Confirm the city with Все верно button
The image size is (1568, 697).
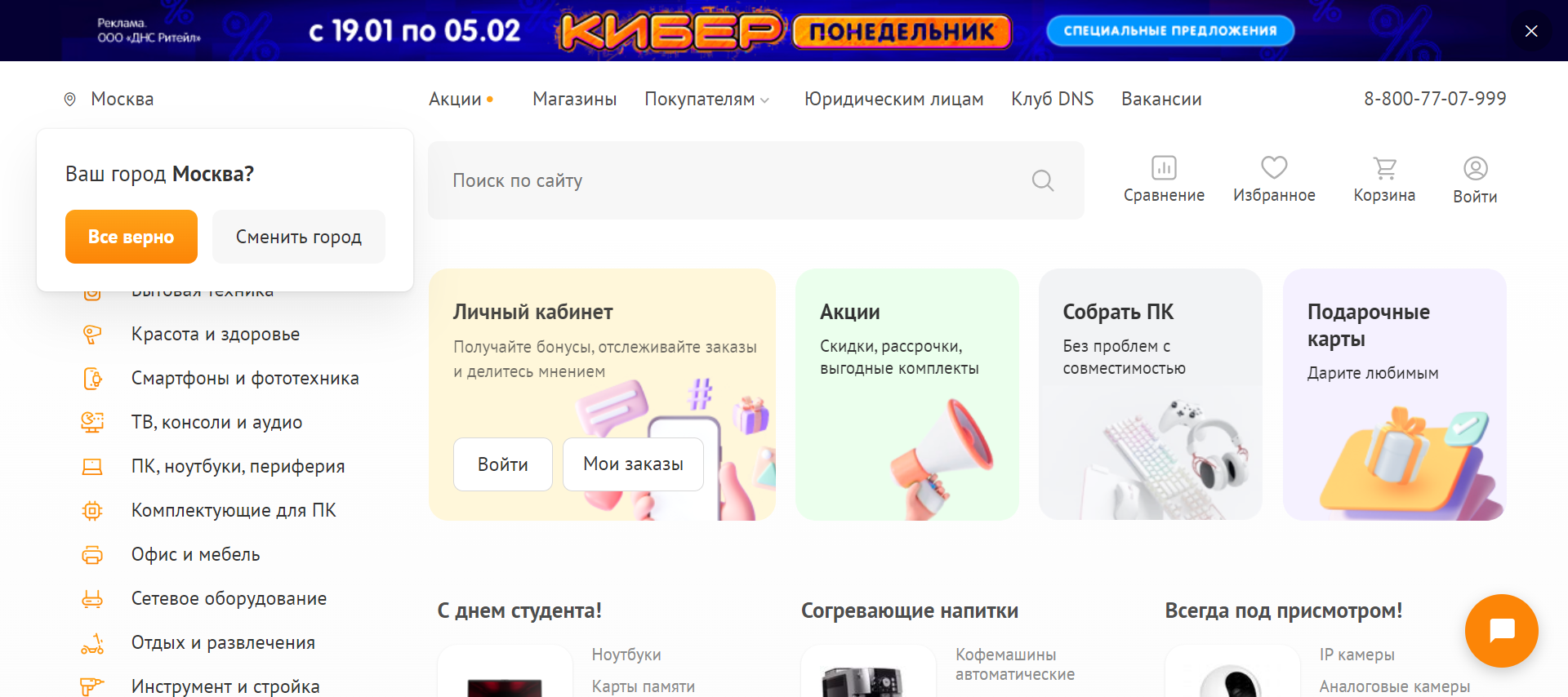coord(131,237)
